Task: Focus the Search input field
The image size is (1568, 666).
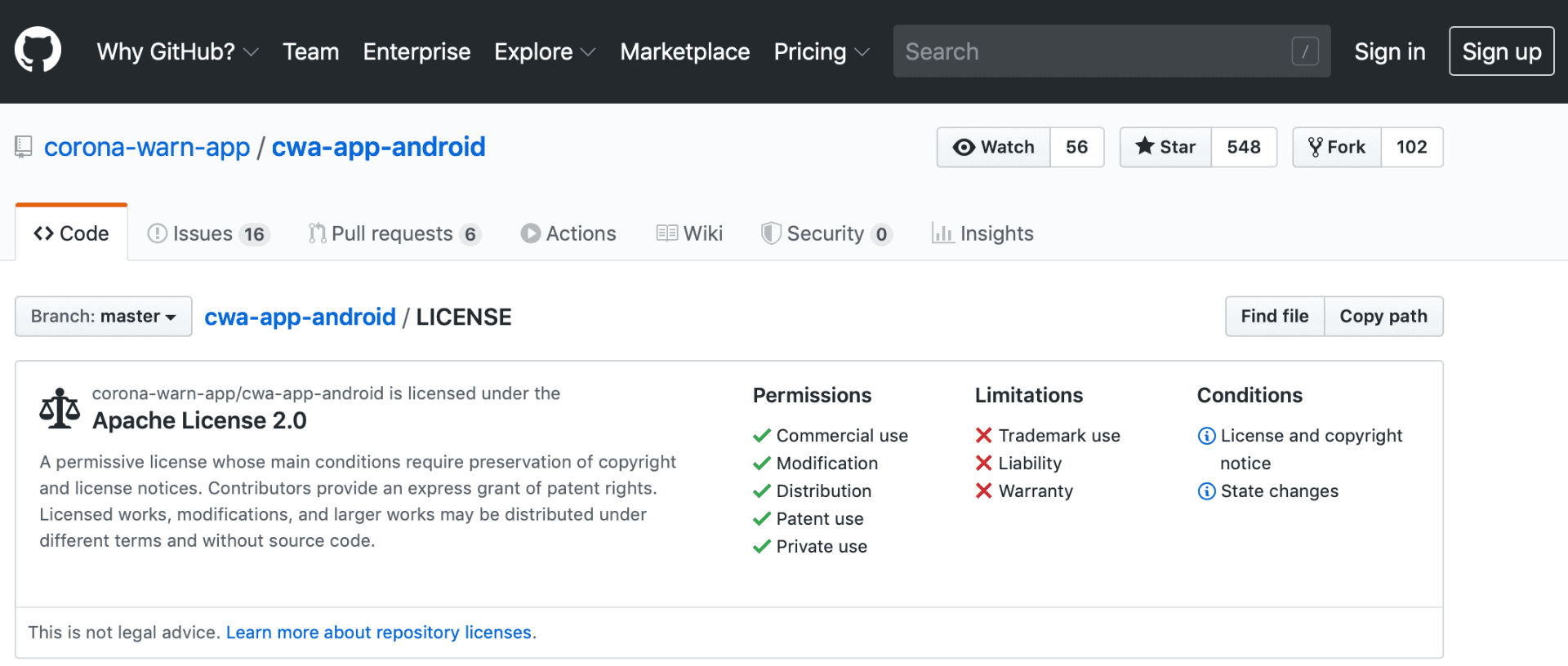Action: [1111, 51]
